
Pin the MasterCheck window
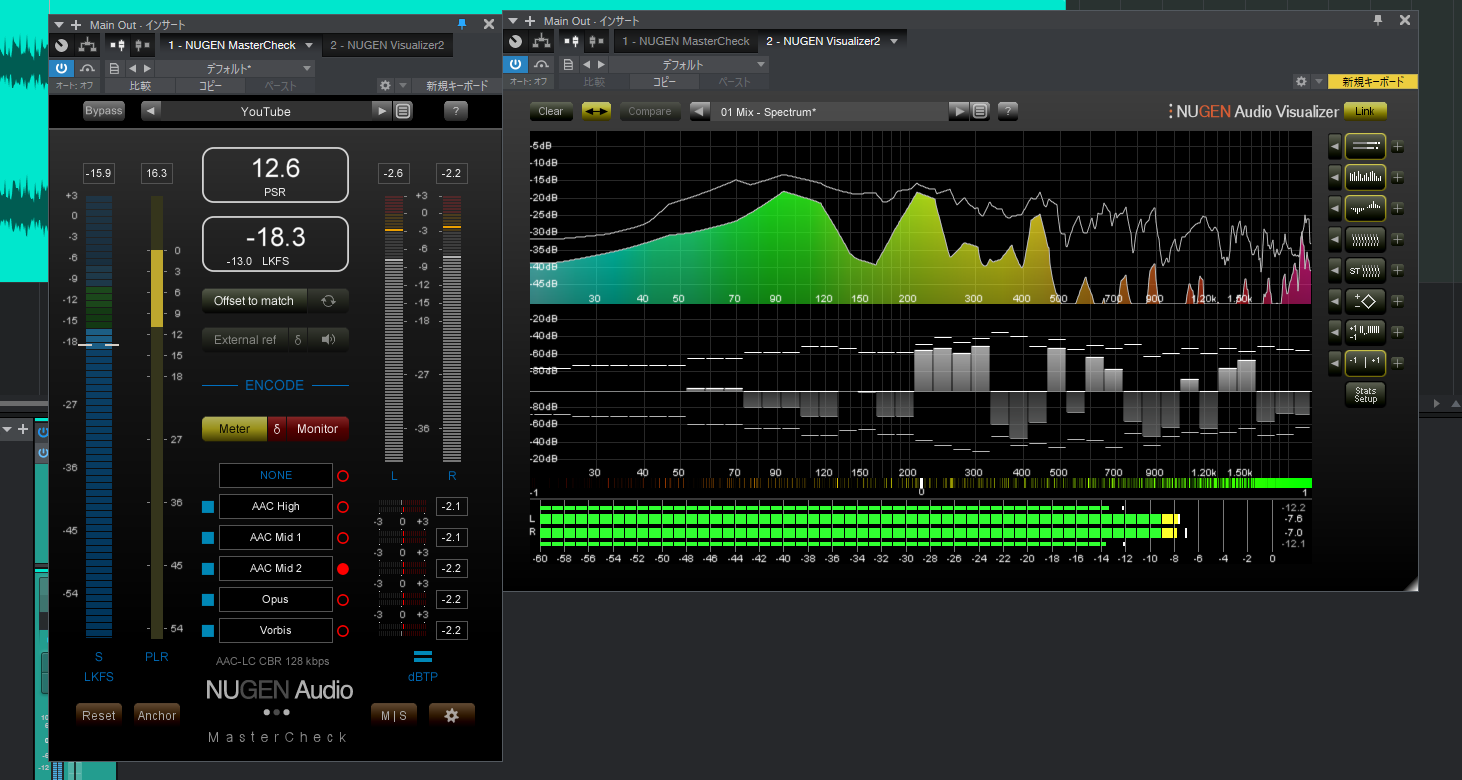462,23
